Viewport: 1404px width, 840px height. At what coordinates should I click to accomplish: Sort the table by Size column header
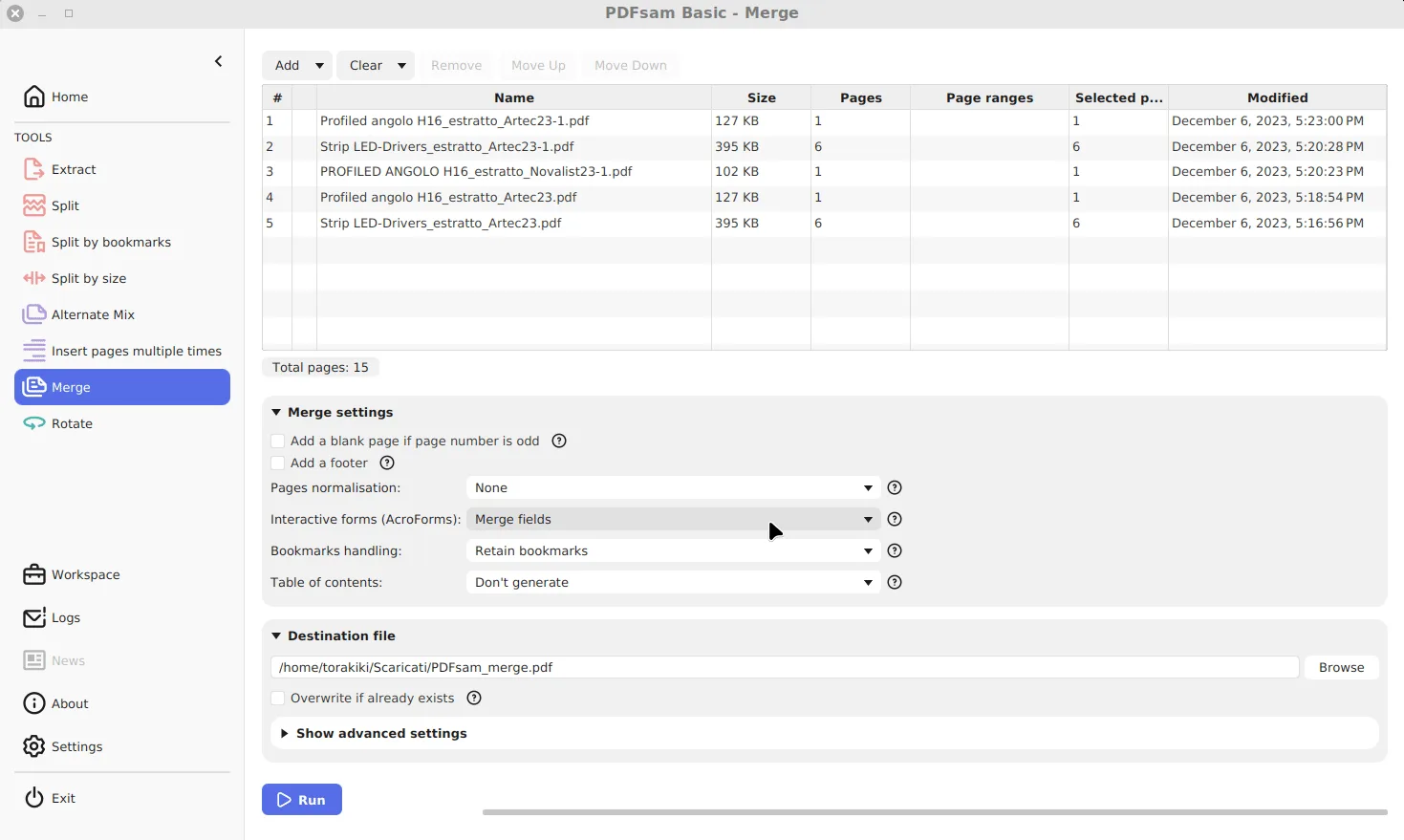[762, 97]
